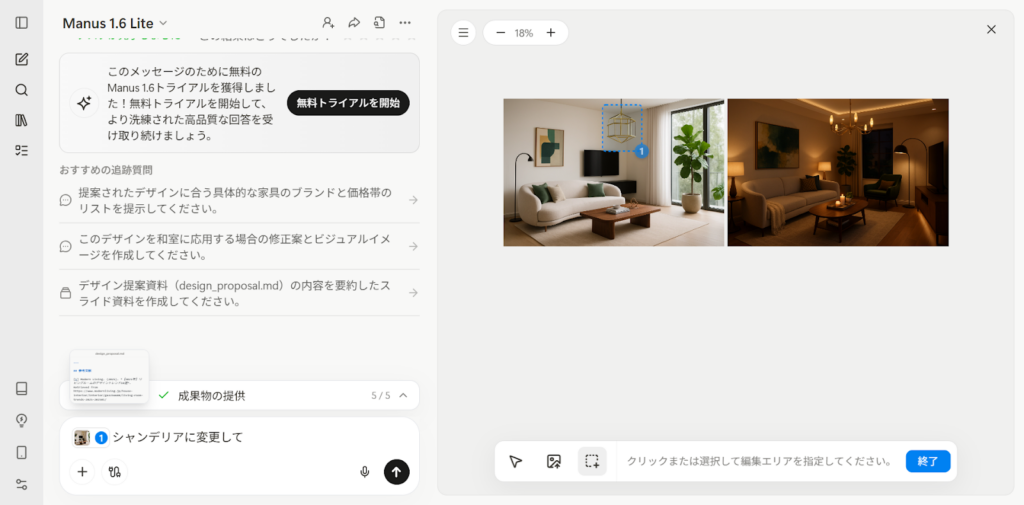Click the connectors icon beside the plus button

(115, 472)
